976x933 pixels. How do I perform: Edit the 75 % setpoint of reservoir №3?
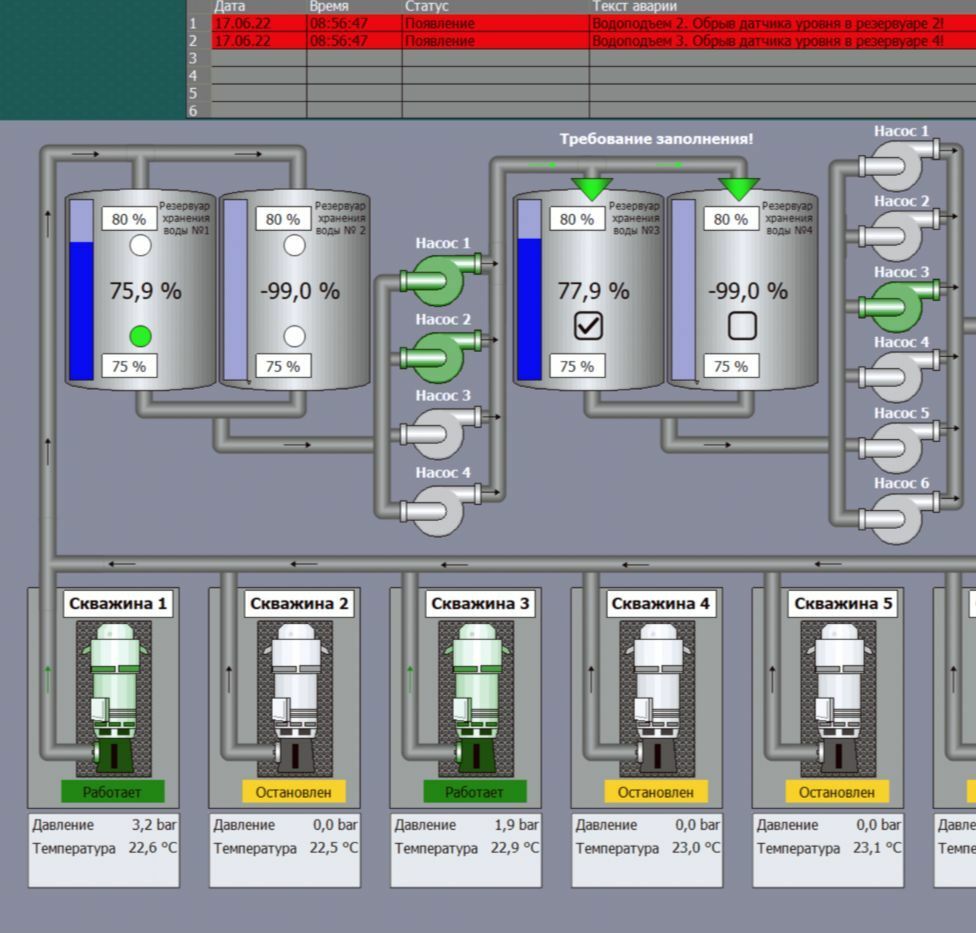click(578, 366)
